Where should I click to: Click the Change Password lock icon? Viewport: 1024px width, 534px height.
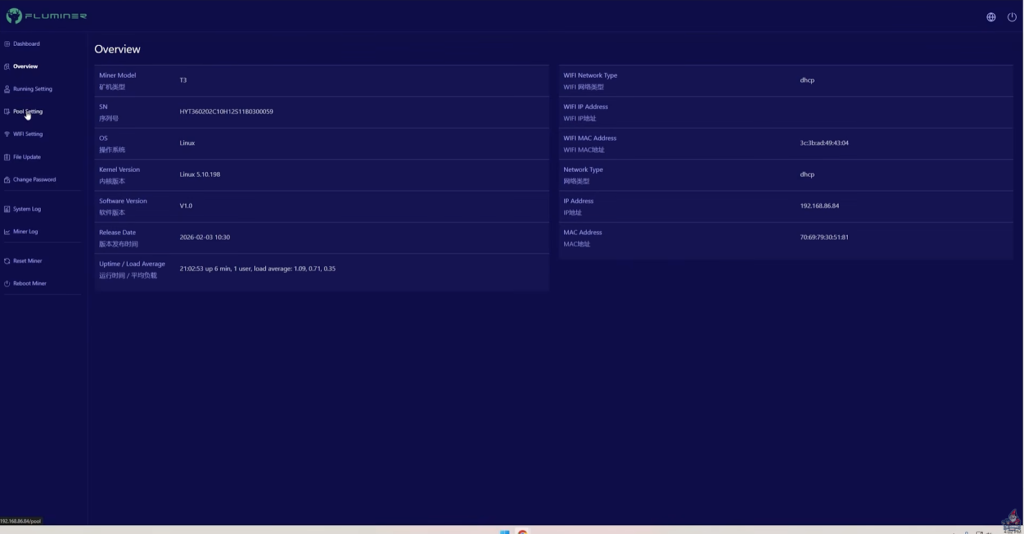tap(7, 180)
